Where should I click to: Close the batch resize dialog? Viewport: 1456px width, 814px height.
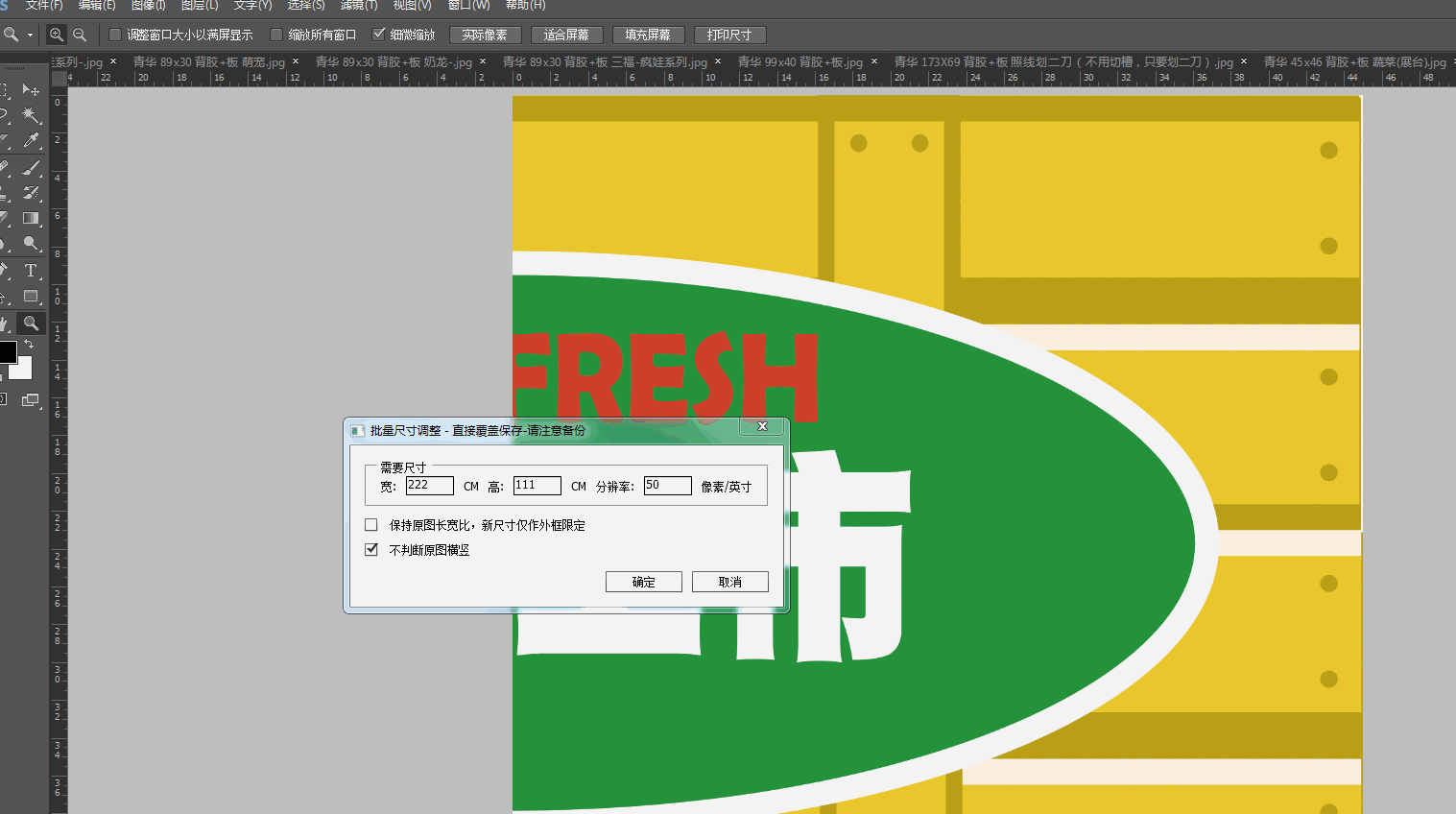click(x=762, y=426)
